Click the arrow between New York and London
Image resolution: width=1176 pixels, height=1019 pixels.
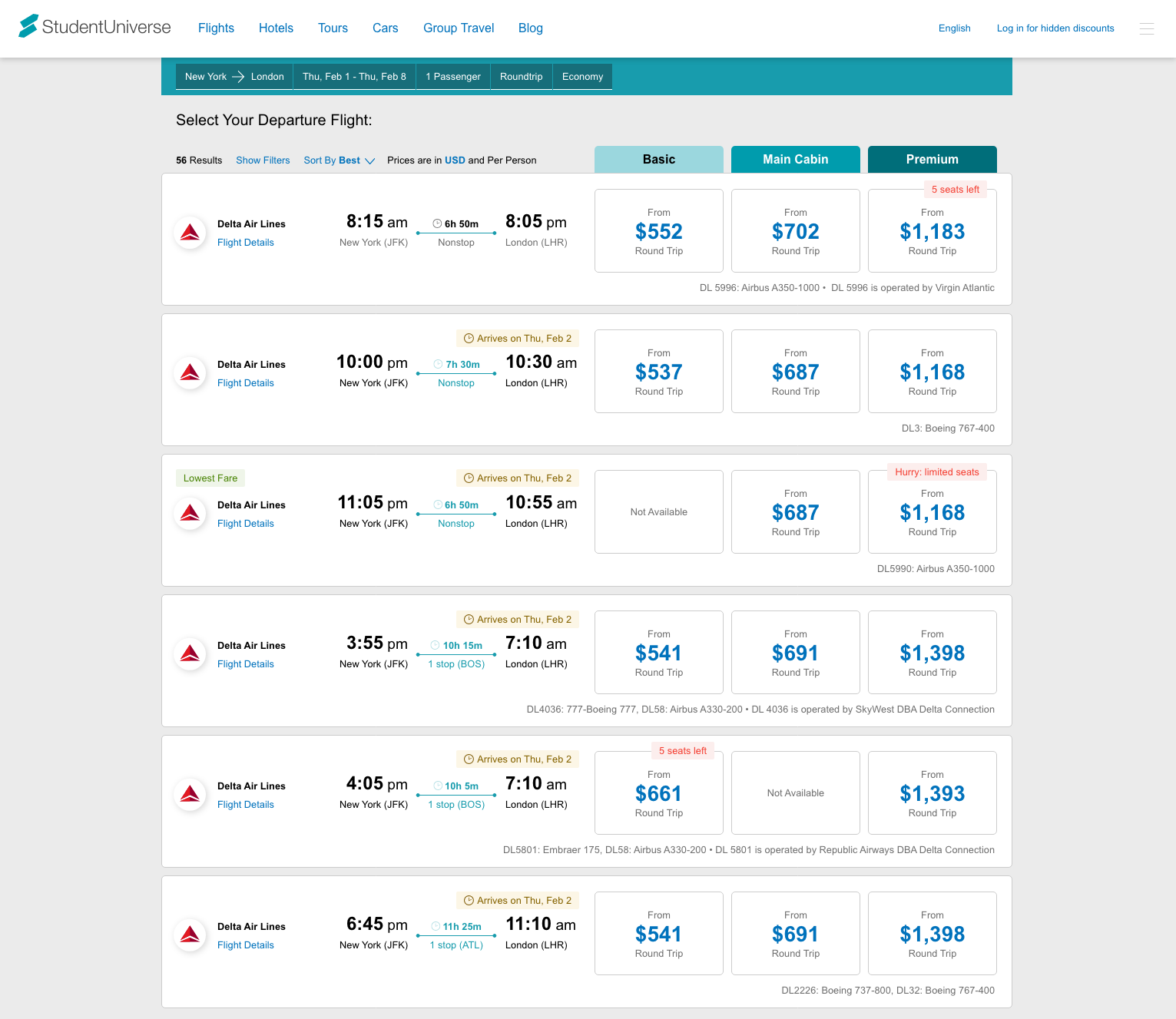[238, 77]
